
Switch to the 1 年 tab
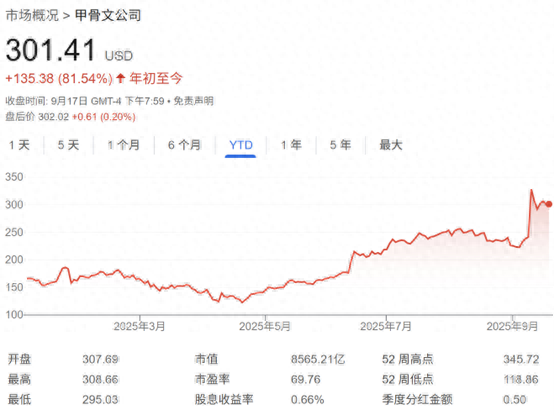291,145
